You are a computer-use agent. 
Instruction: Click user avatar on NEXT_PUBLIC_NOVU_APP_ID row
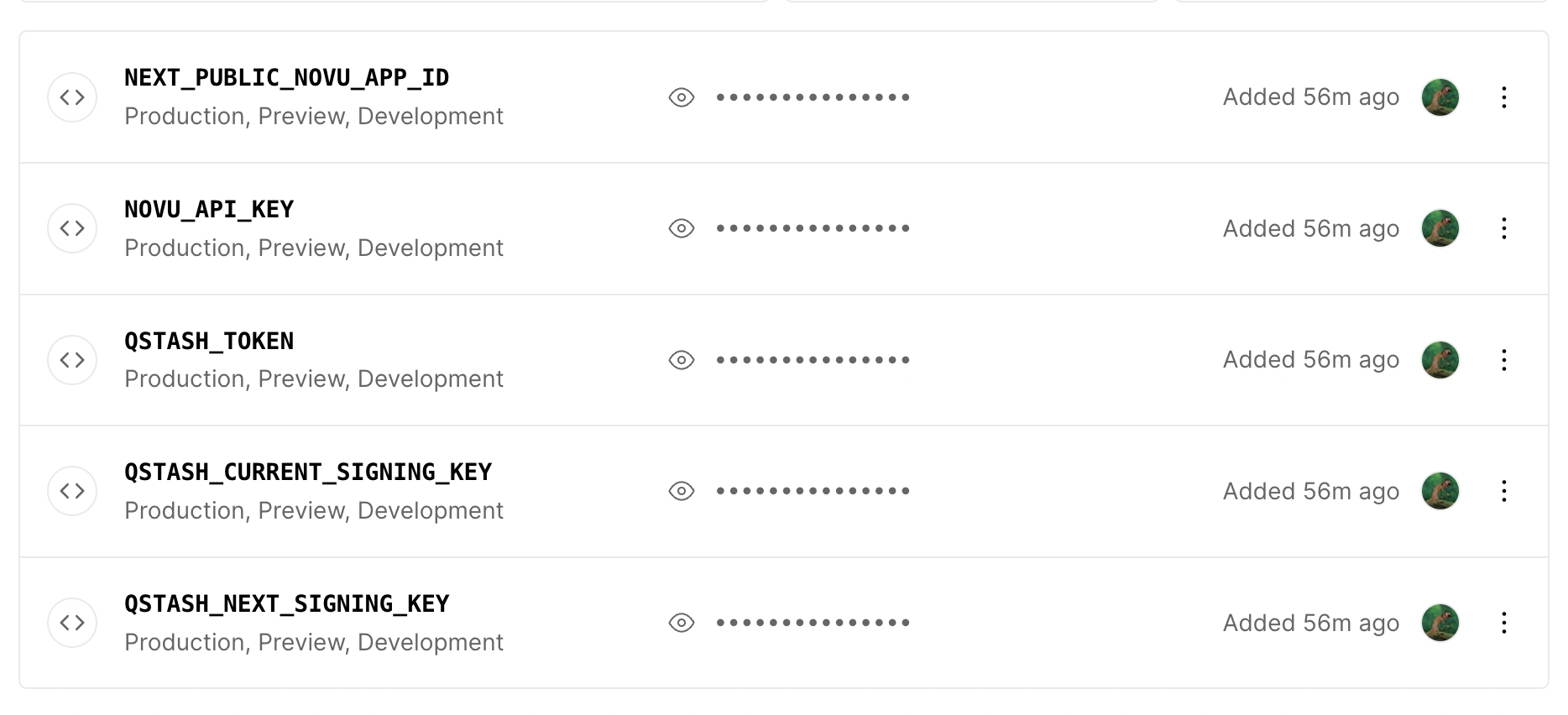click(x=1440, y=97)
